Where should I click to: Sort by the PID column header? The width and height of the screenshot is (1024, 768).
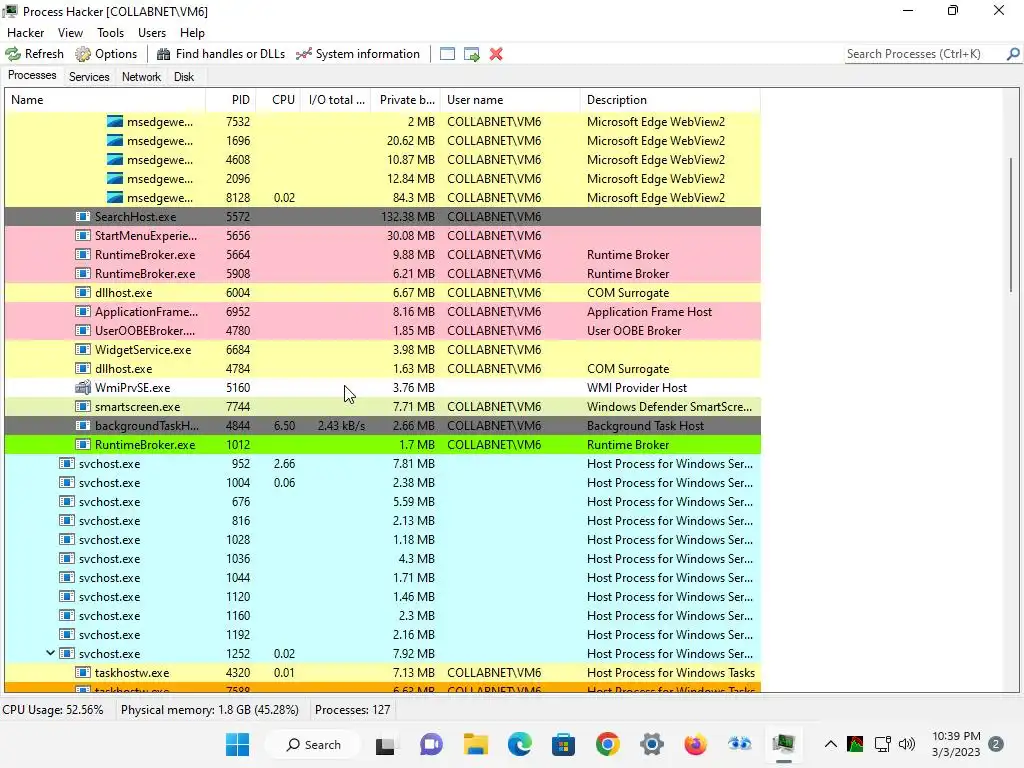pos(231,100)
